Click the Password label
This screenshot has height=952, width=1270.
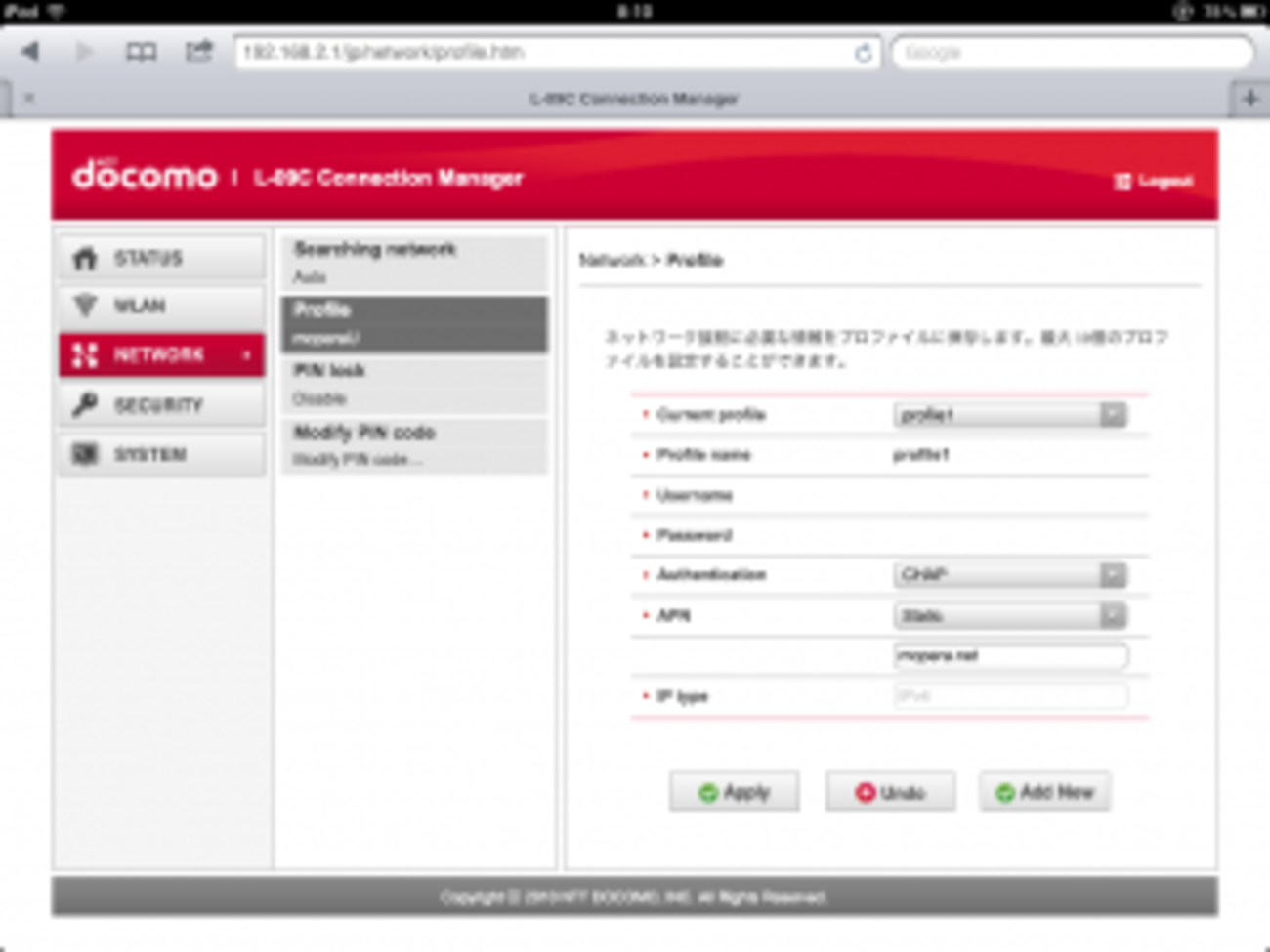(x=694, y=535)
